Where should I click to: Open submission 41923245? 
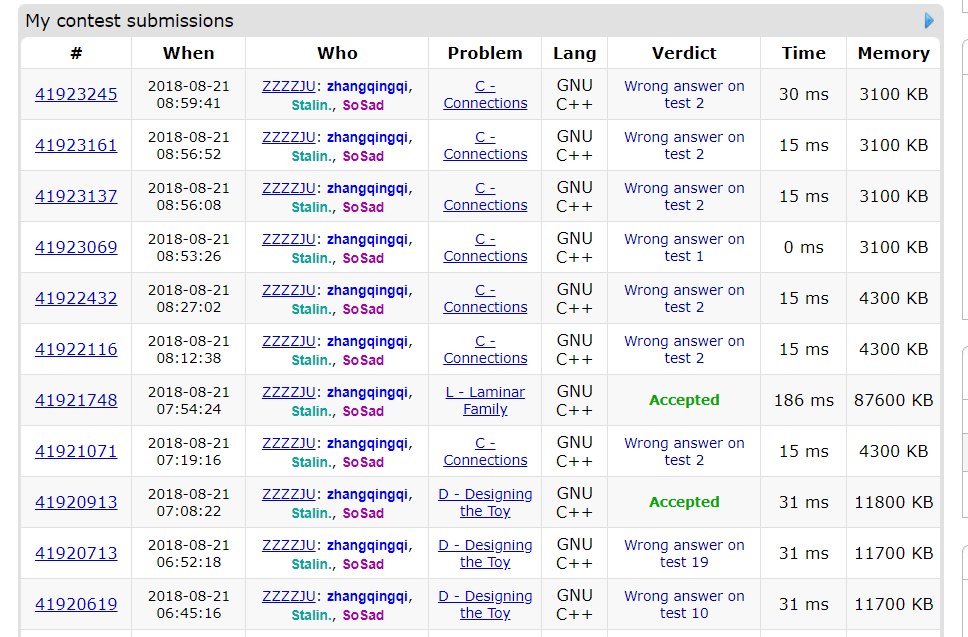click(x=76, y=94)
